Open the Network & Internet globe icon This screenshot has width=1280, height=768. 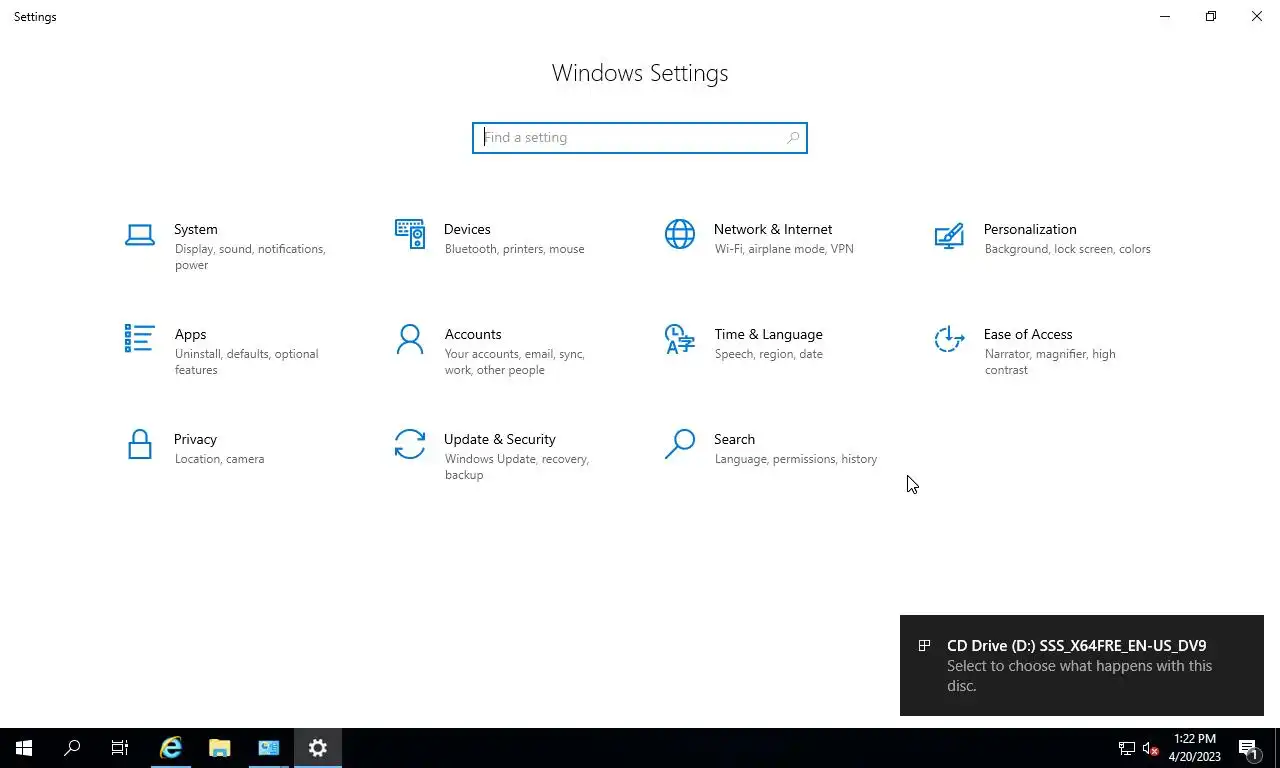click(x=680, y=235)
